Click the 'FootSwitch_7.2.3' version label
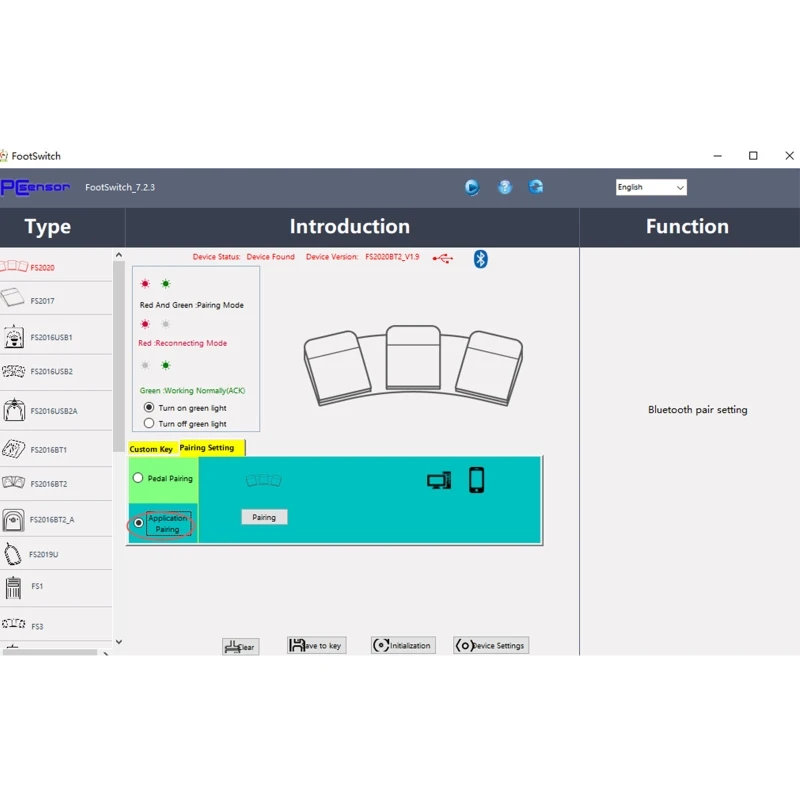This screenshot has height=800, width=800. tap(120, 187)
